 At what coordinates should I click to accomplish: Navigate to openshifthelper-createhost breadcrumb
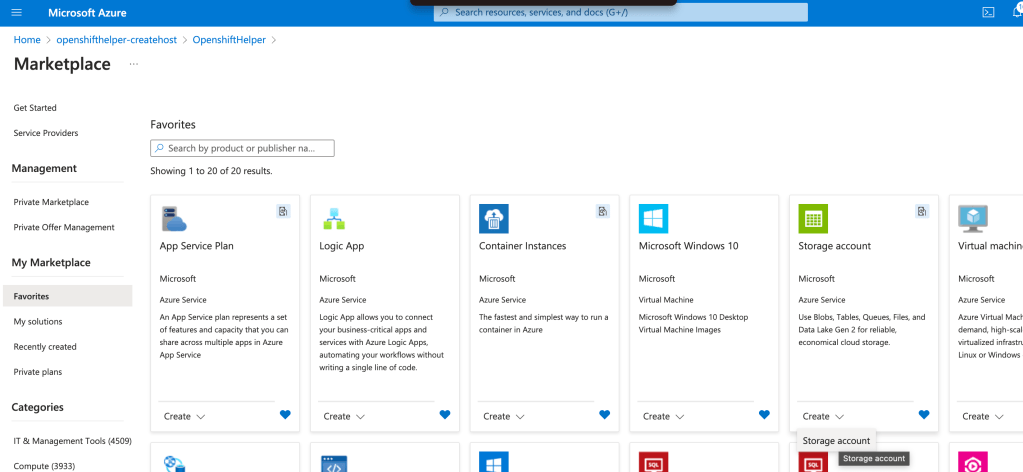click(116, 40)
